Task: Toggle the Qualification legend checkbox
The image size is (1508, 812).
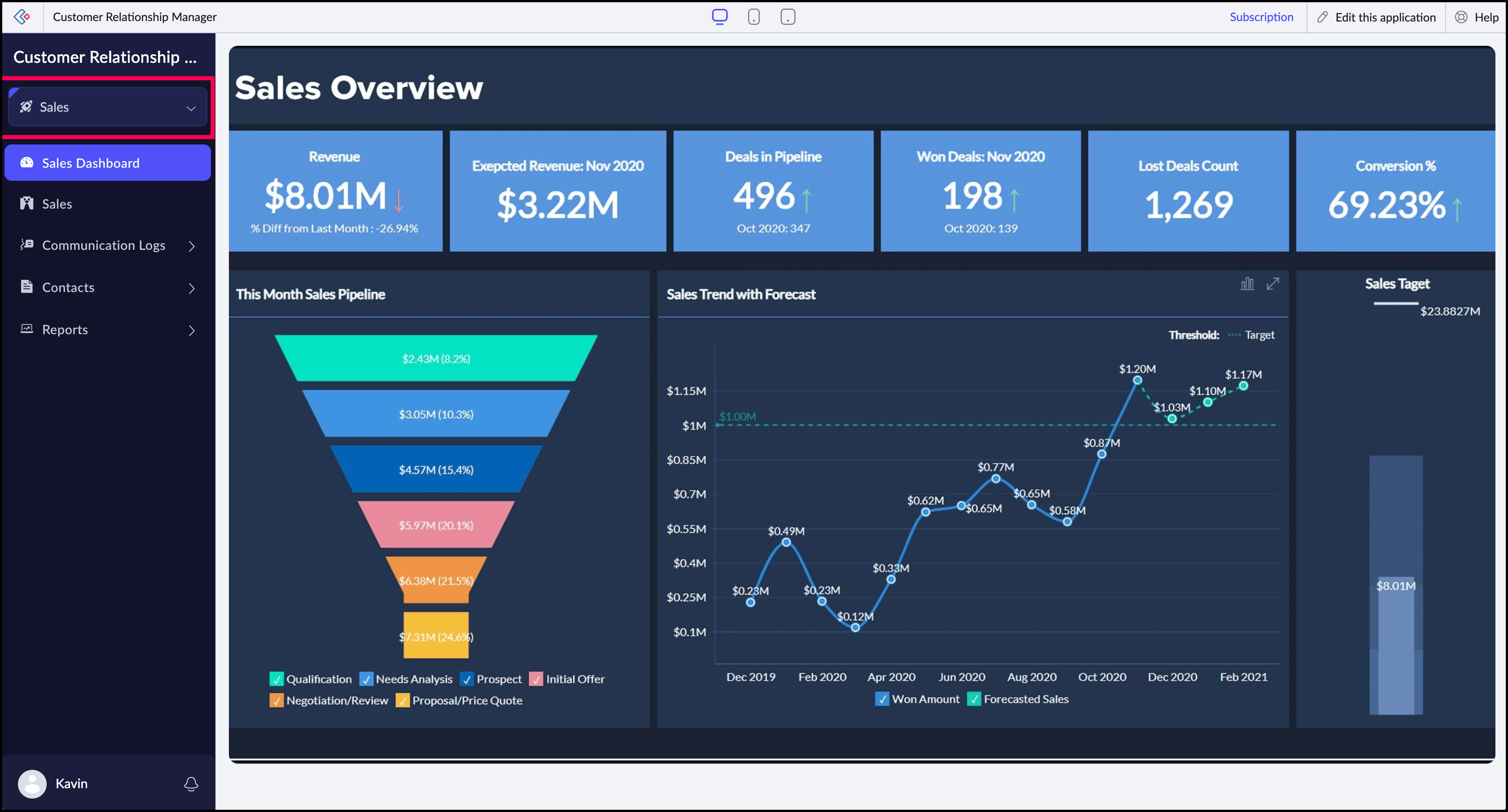Action: pos(276,679)
